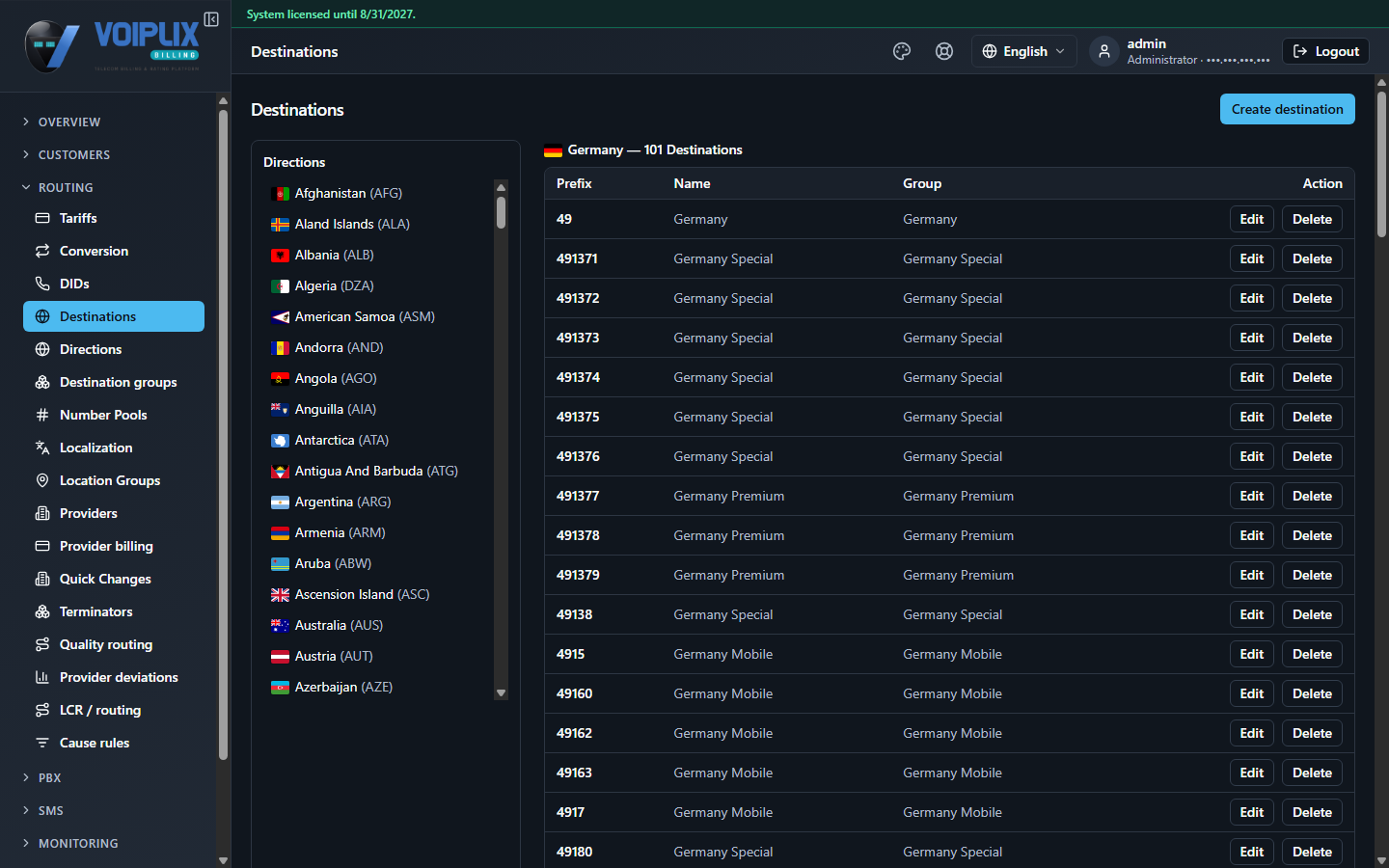Open Number Pools in the sidebar

pos(114,415)
